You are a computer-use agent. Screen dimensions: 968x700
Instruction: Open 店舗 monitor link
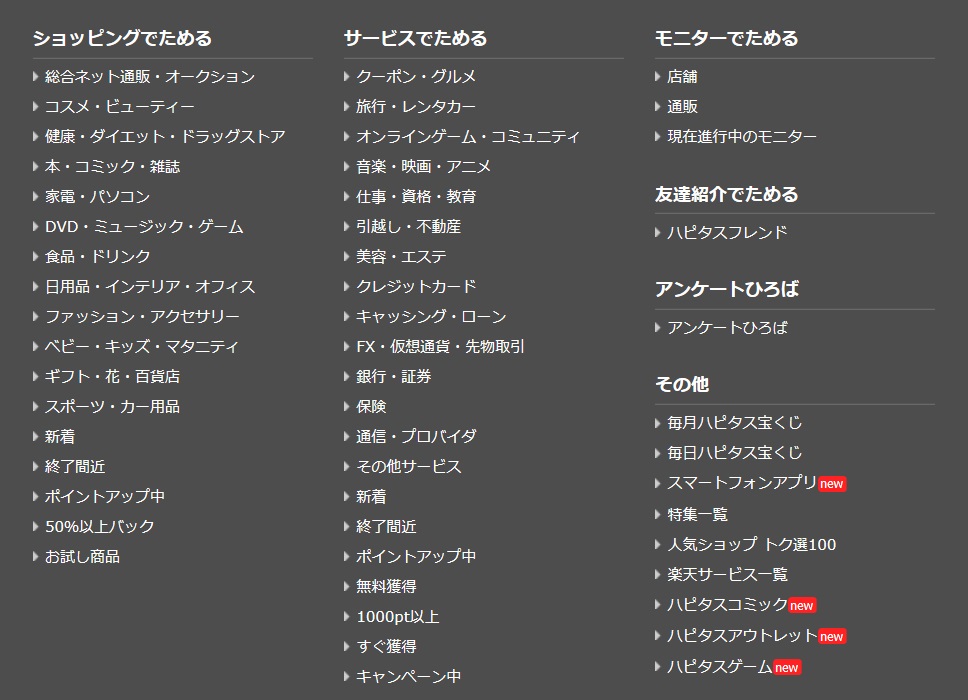coord(682,77)
